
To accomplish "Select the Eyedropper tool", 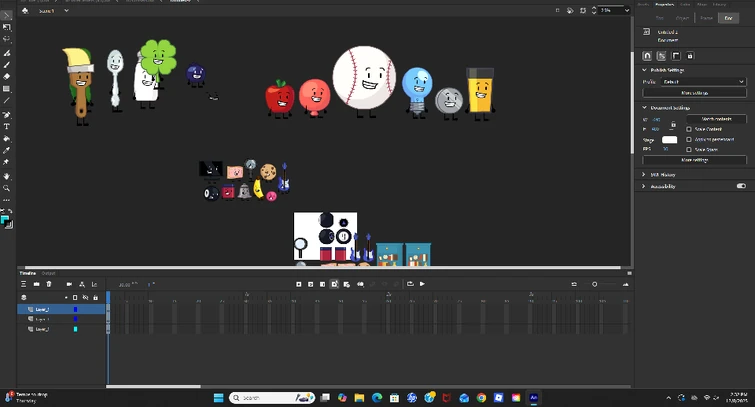I will coord(7,150).
